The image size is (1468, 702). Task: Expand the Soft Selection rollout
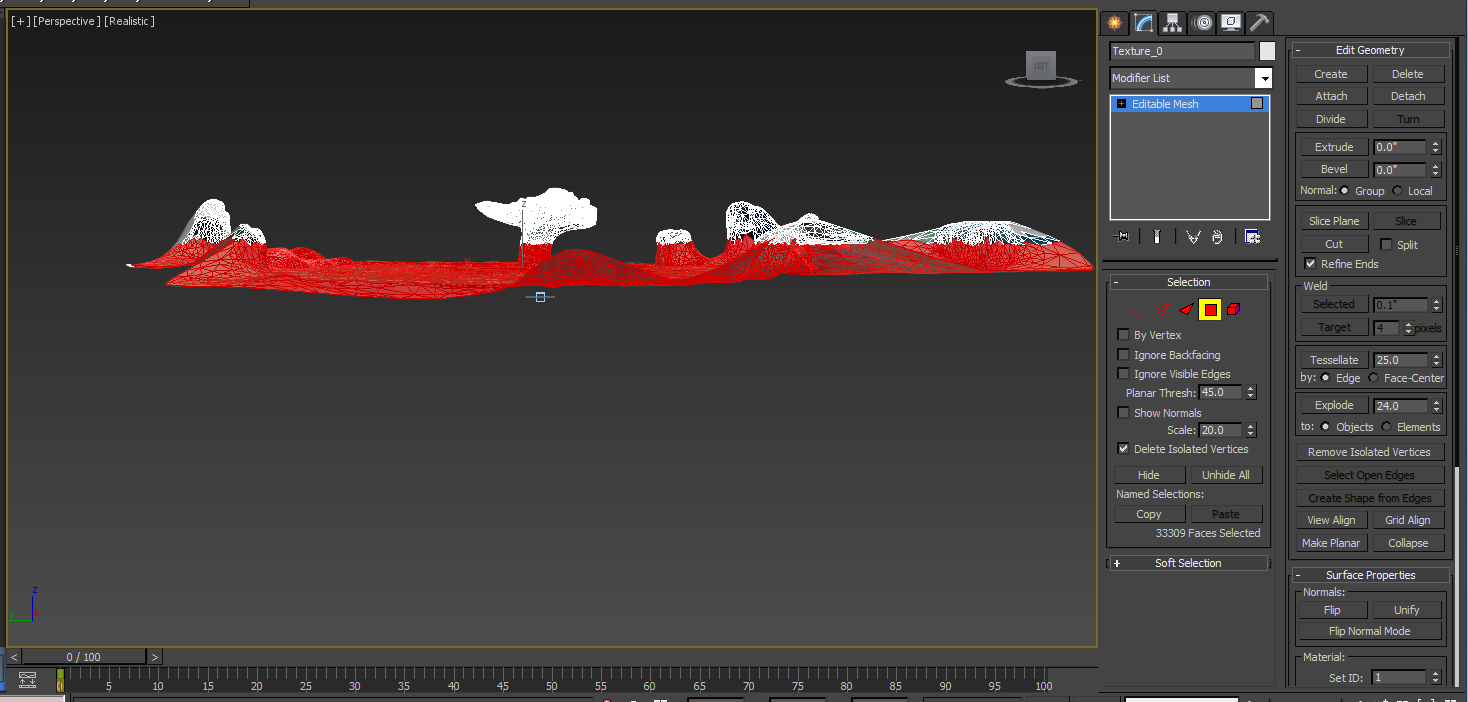click(1188, 563)
